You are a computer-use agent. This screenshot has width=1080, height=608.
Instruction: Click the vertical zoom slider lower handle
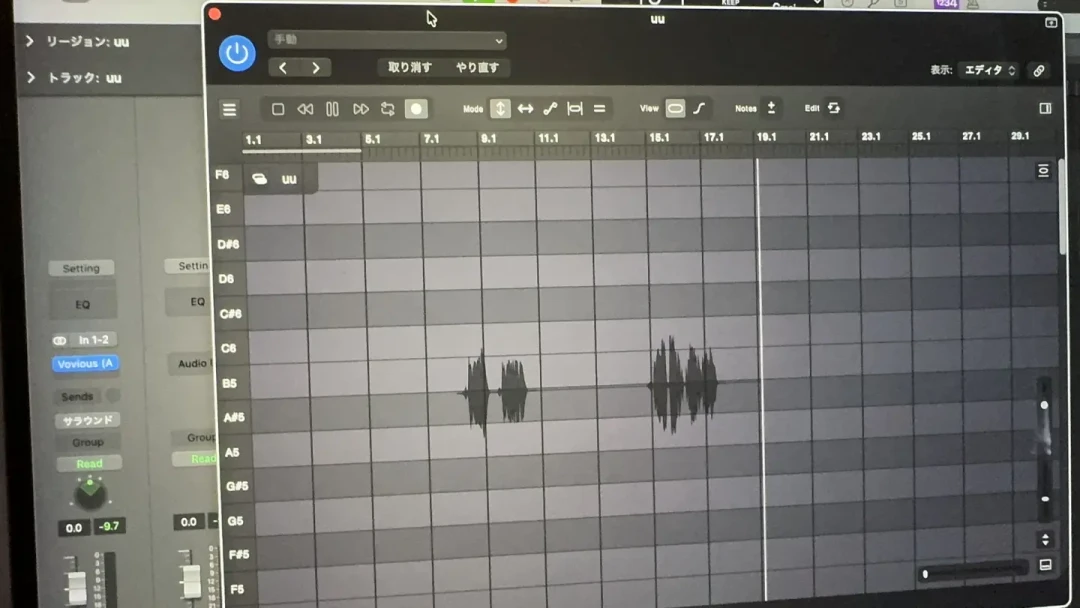click(1045, 499)
